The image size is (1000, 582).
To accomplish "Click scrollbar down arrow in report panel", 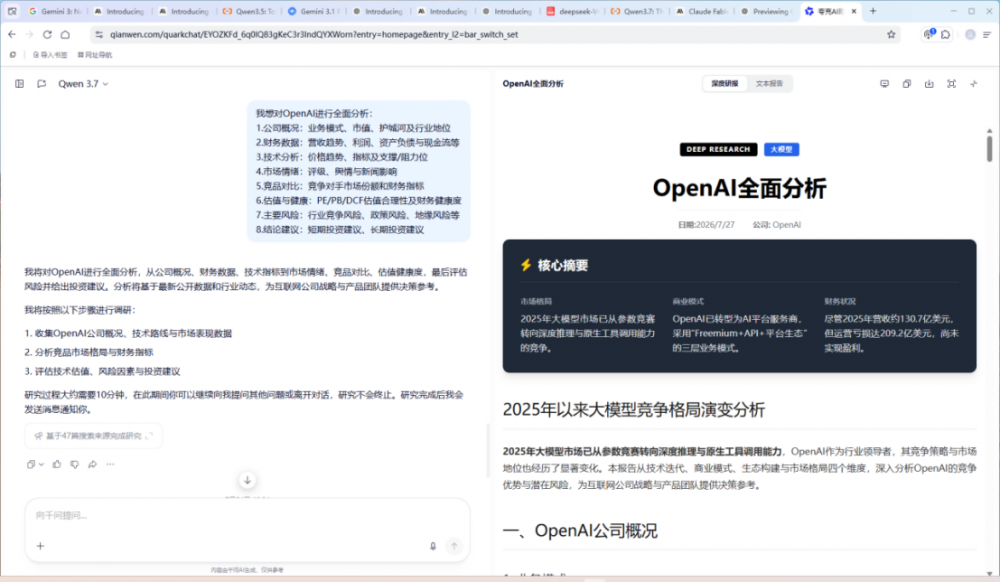I will 989,573.
